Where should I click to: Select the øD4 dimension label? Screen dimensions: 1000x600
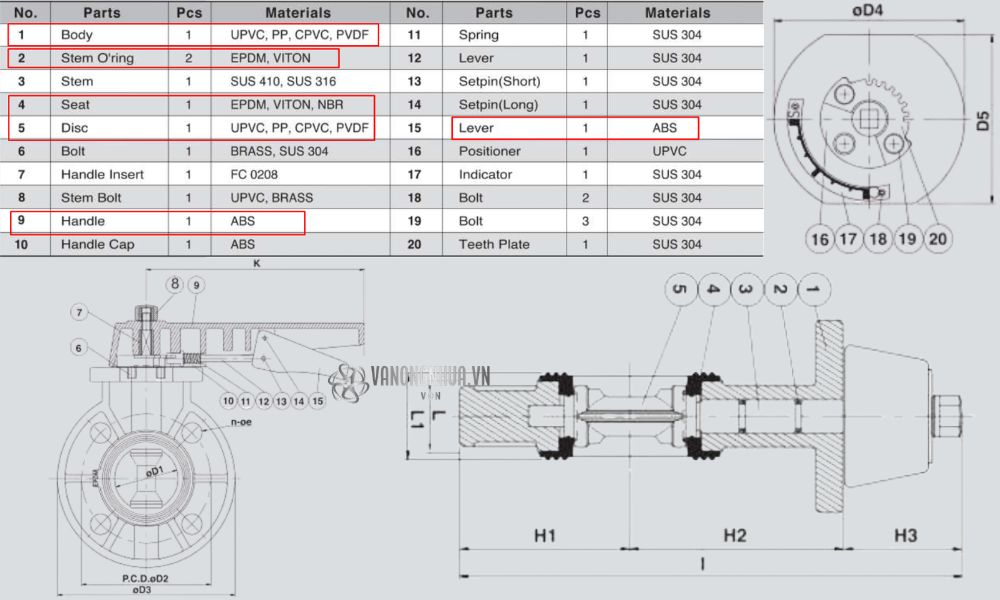tap(866, 12)
